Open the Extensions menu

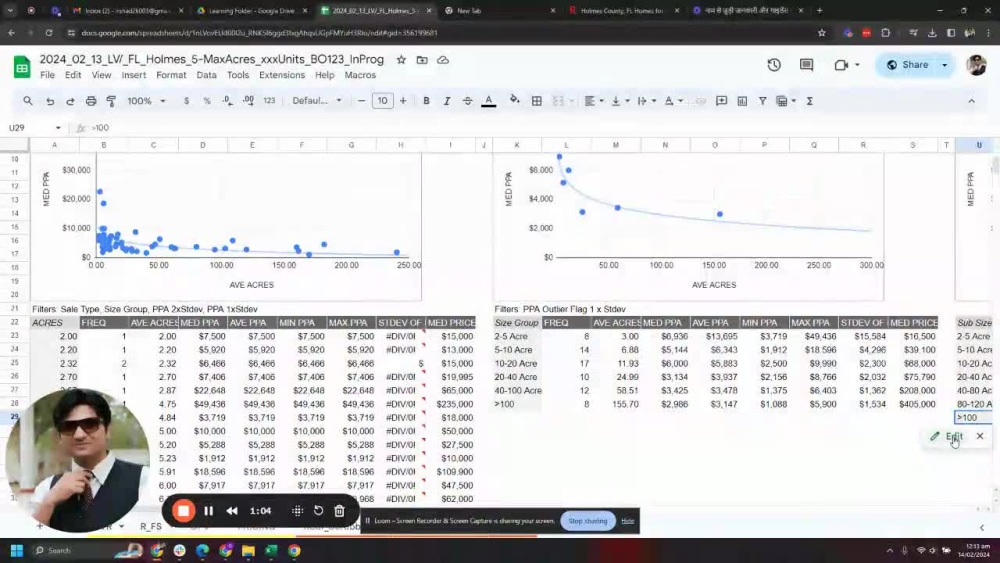(x=282, y=75)
